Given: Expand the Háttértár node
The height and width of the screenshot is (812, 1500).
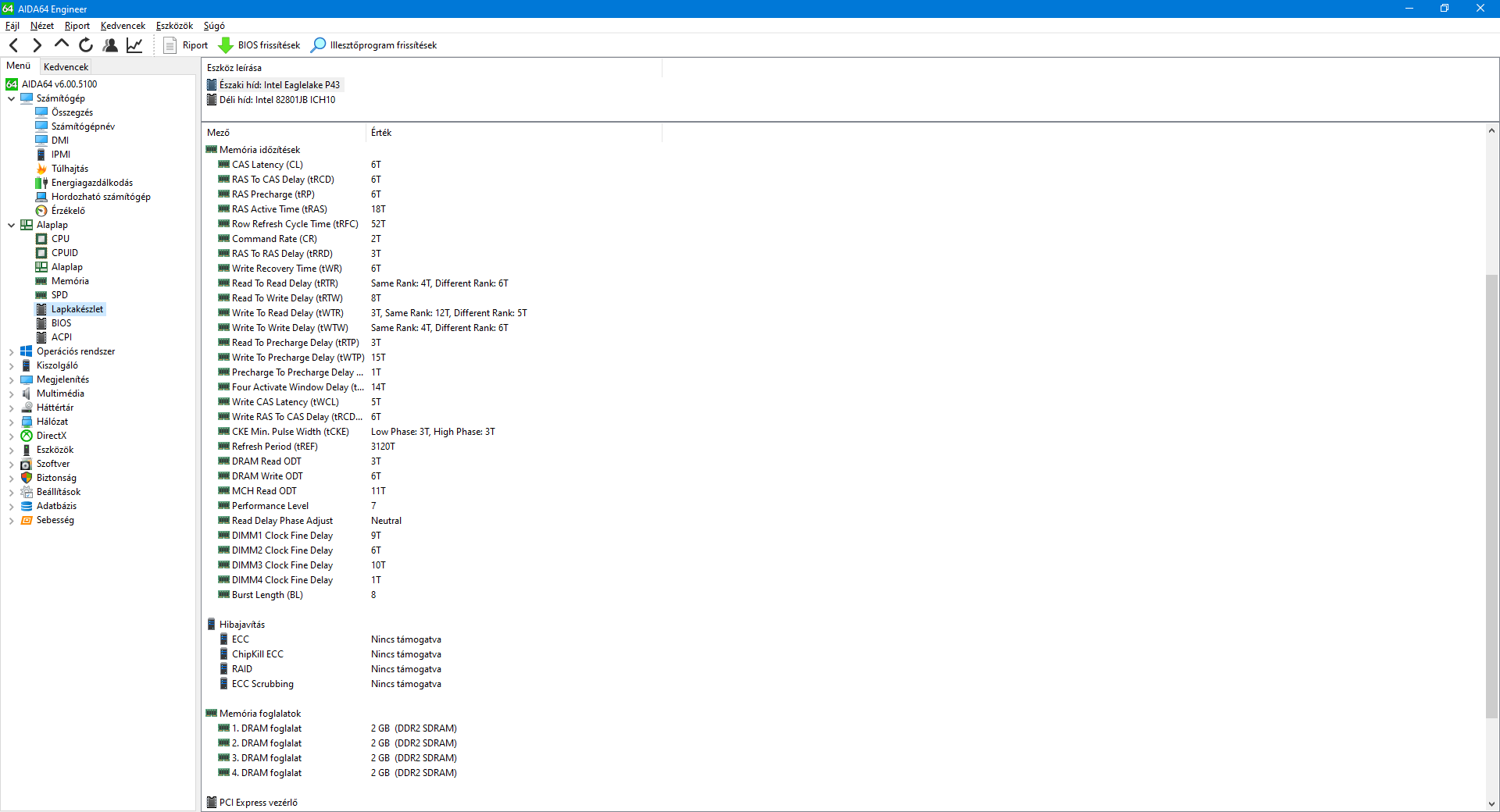Looking at the screenshot, I should (x=12, y=408).
